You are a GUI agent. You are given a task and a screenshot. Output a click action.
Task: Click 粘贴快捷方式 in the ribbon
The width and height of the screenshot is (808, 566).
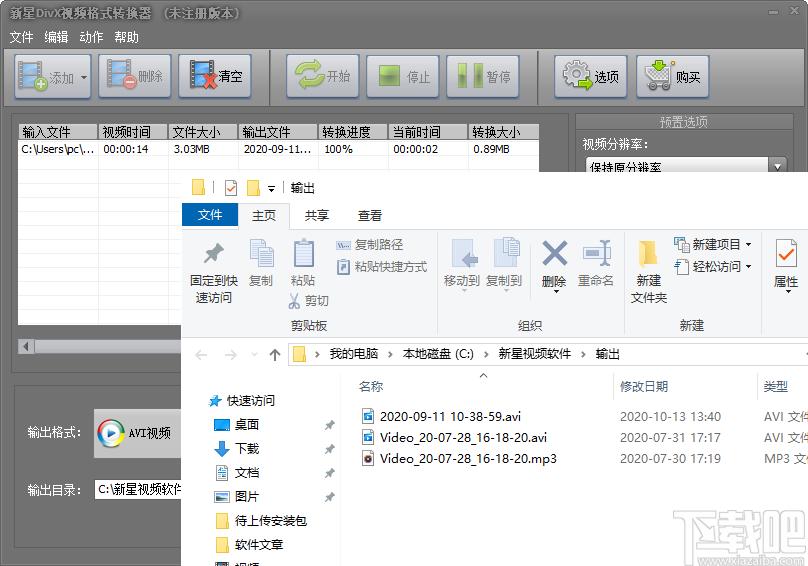[x=381, y=267]
